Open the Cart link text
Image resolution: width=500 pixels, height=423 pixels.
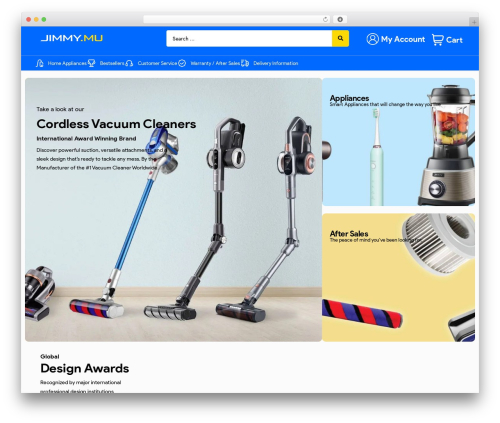pyautogui.click(x=454, y=40)
